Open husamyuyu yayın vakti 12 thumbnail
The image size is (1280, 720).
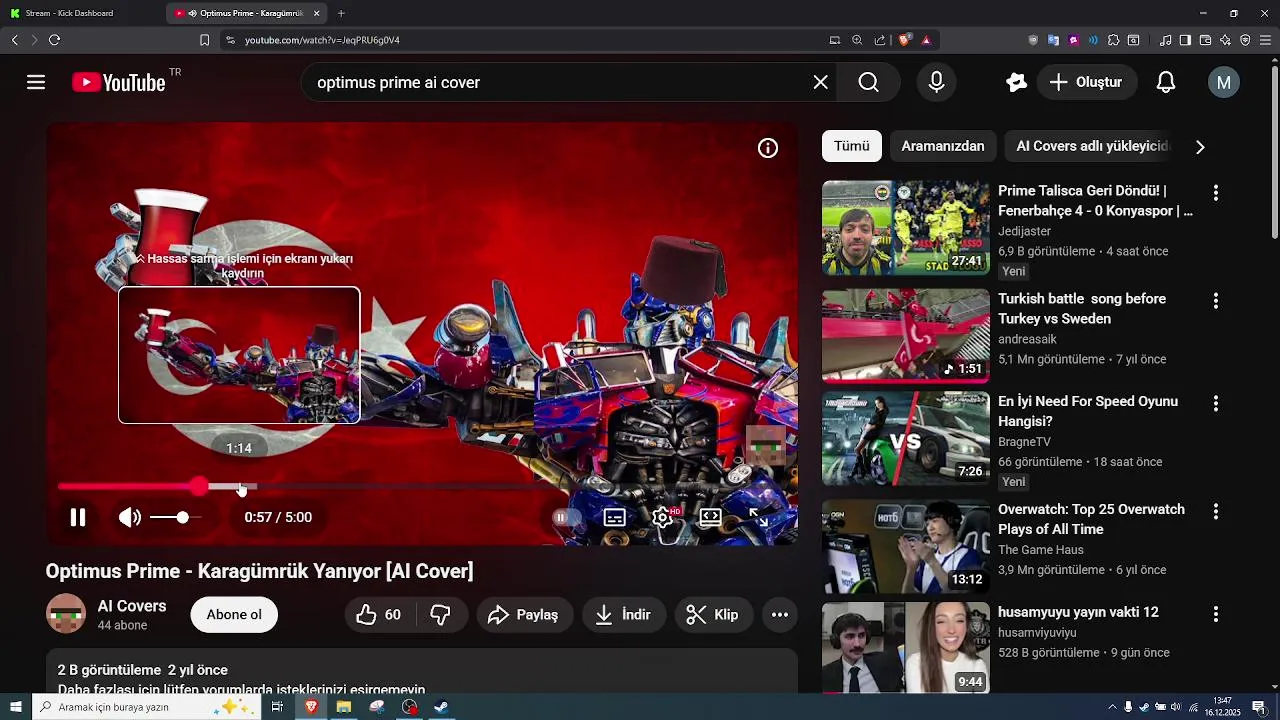tap(906, 647)
